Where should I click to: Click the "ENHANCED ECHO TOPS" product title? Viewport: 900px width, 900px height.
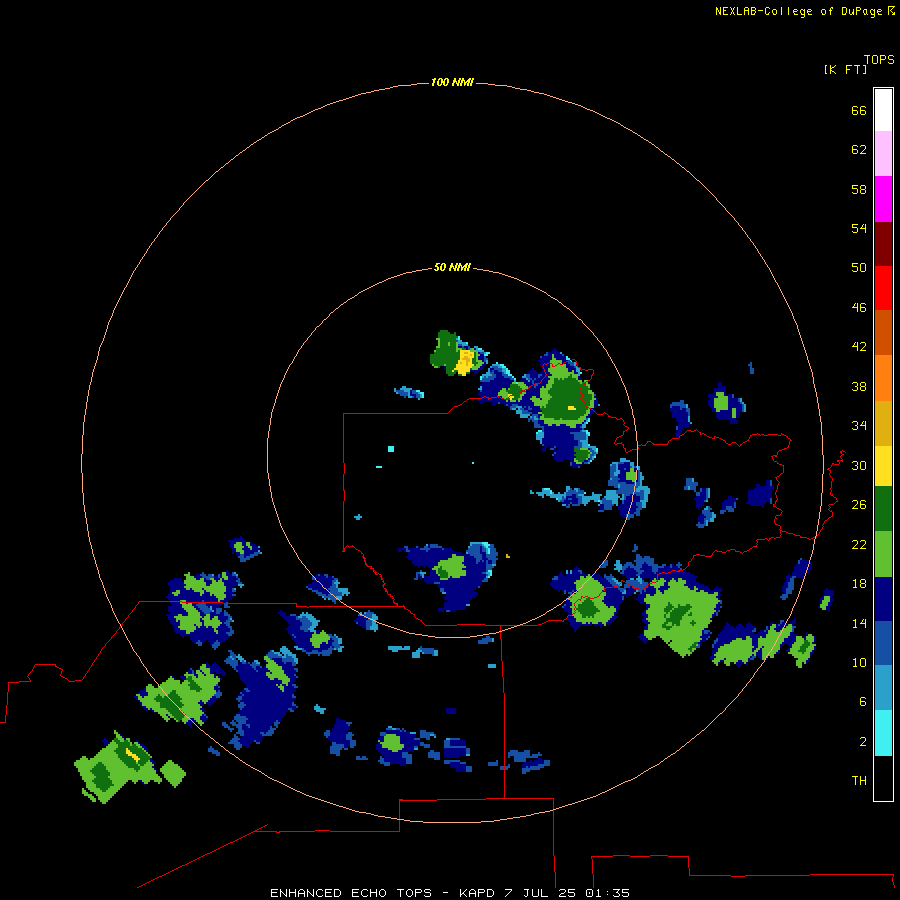coord(351,893)
